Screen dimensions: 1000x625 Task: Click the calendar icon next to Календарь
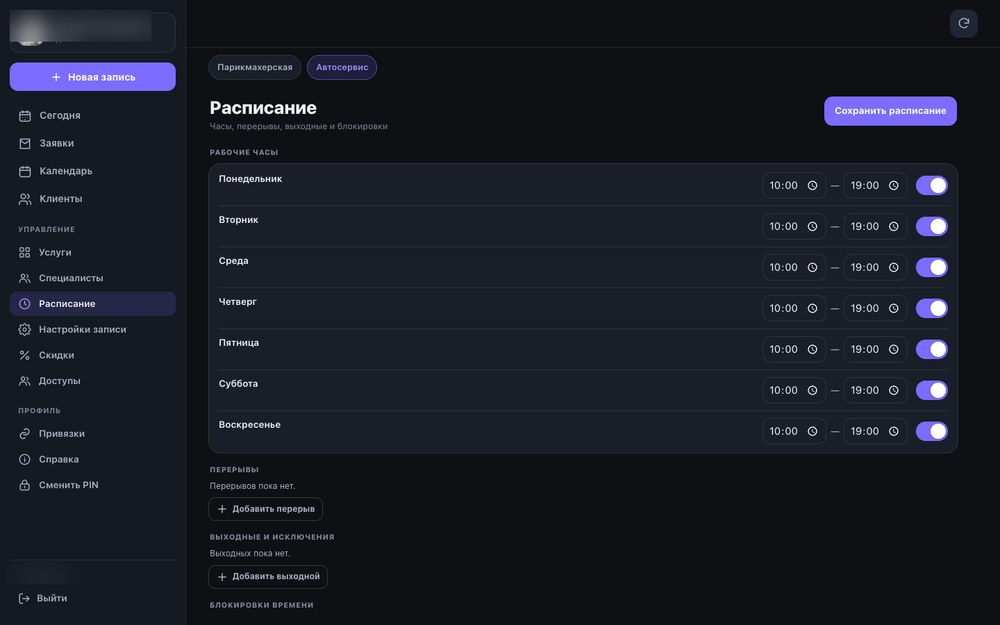point(25,171)
